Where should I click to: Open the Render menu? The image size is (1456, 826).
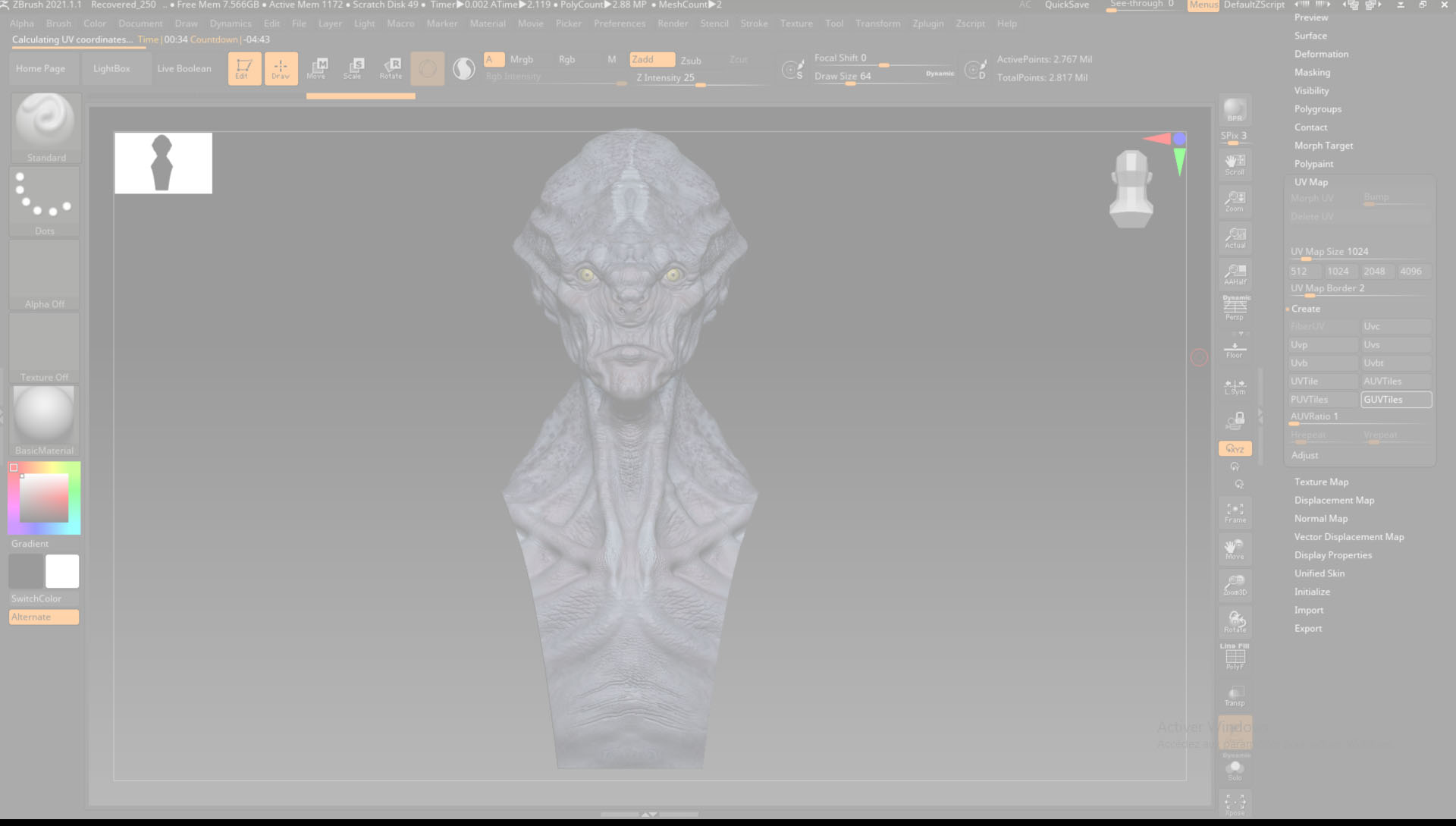pyautogui.click(x=673, y=24)
